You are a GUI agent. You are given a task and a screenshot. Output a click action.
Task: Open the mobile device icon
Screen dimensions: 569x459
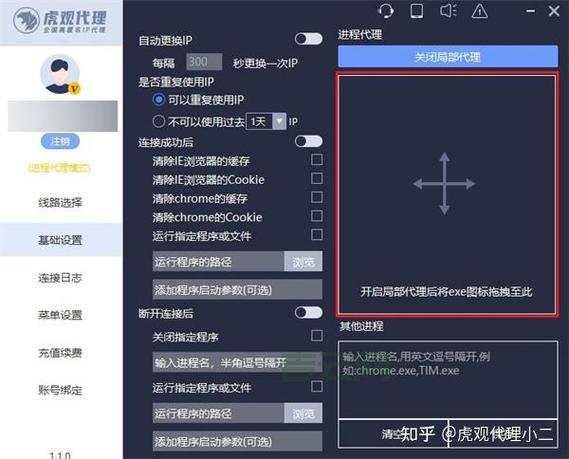point(417,11)
